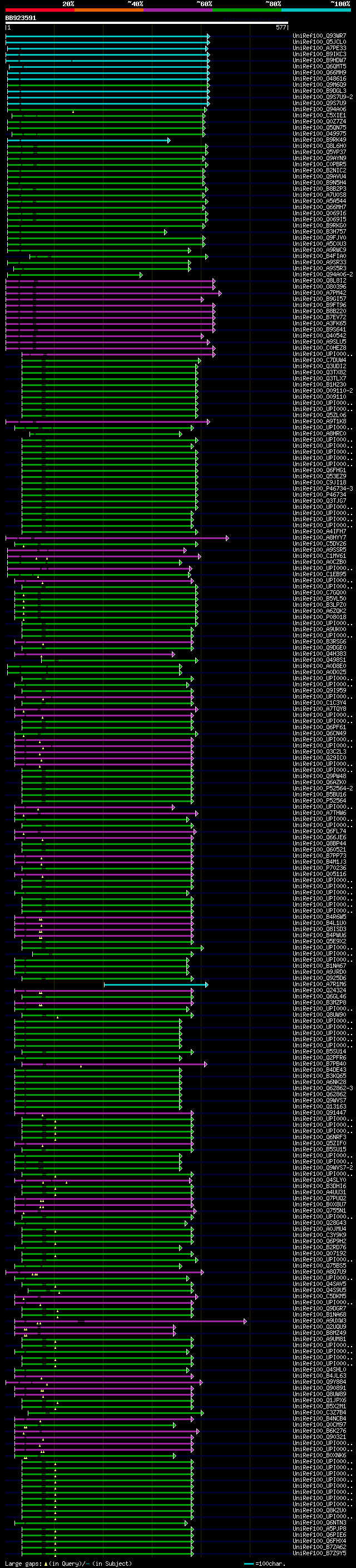The height and width of the screenshot is (1568, 356).
Task: Click the UniRef100_B1H230 hit label
Action: pyautogui.click(x=319, y=385)
